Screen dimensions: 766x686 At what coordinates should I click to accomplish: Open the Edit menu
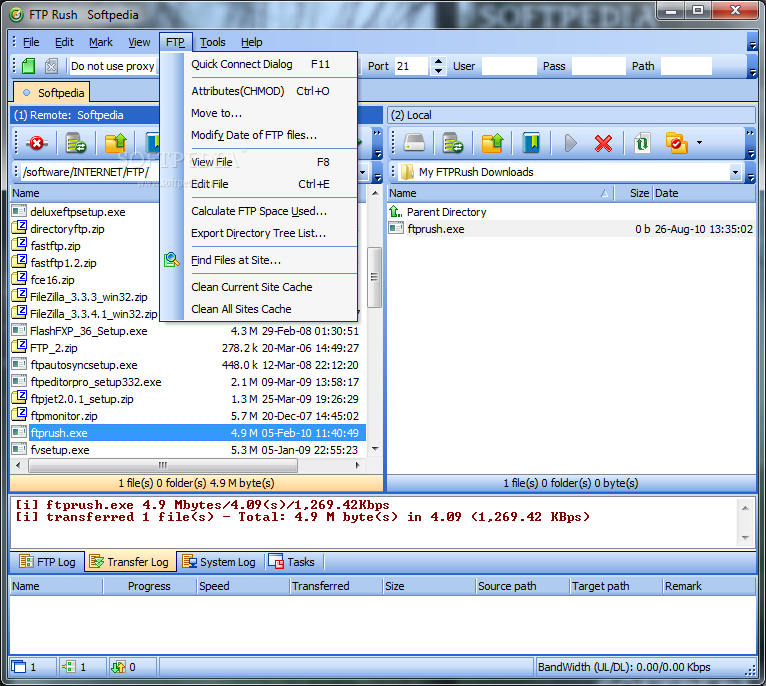pyautogui.click(x=64, y=42)
